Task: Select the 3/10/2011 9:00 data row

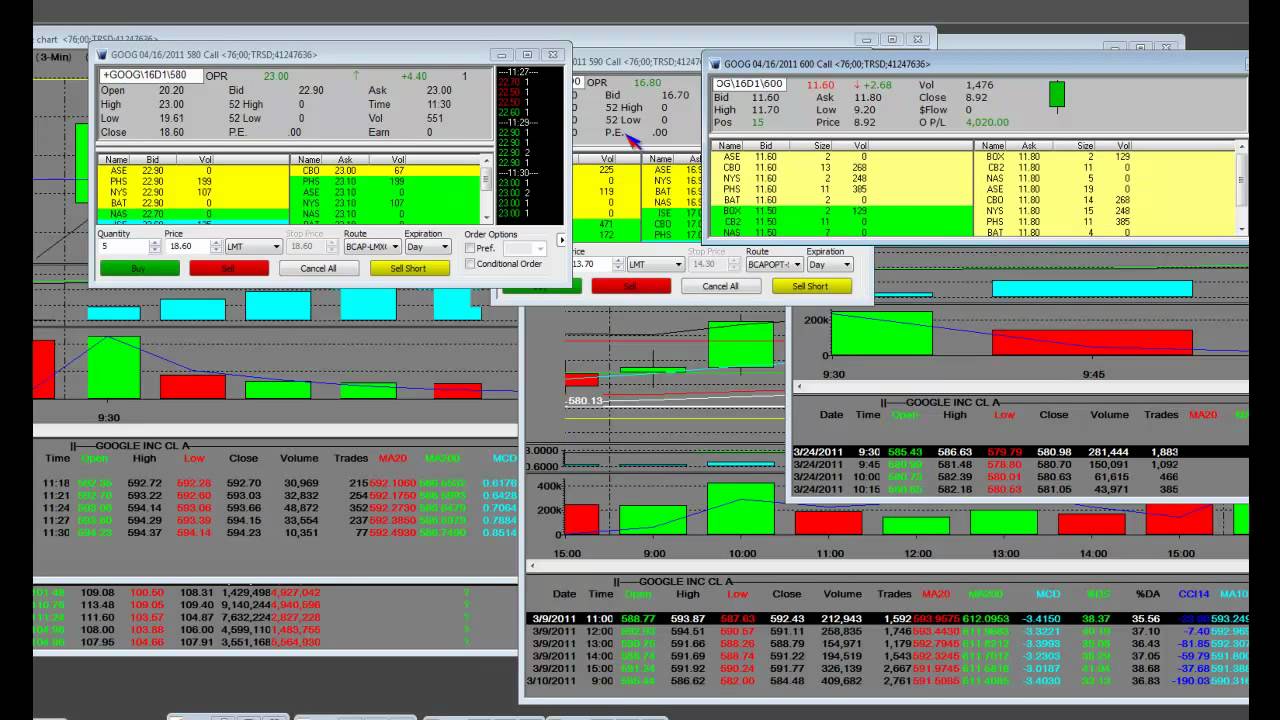Action: (x=888, y=681)
